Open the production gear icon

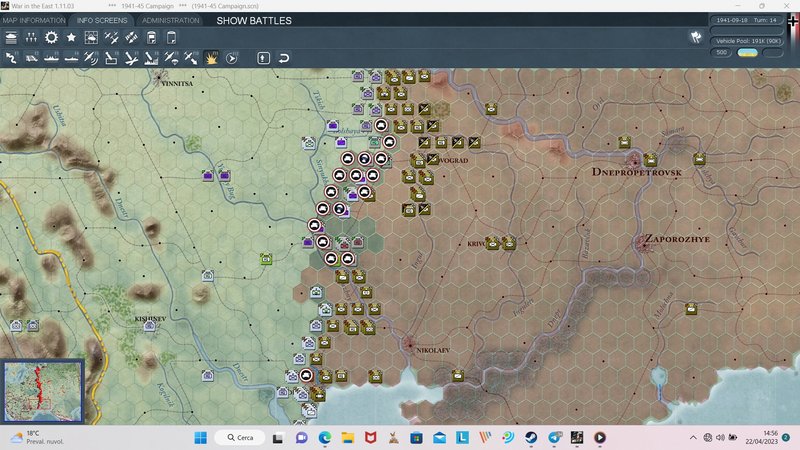pyautogui.click(x=51, y=38)
